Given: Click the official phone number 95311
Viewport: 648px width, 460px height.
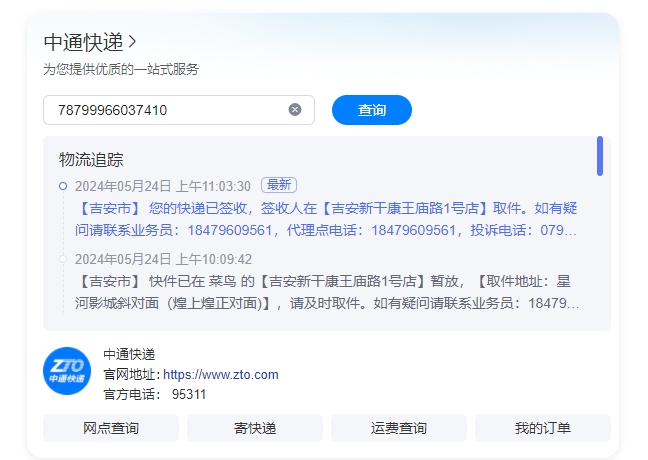Looking at the screenshot, I should [x=189, y=394].
